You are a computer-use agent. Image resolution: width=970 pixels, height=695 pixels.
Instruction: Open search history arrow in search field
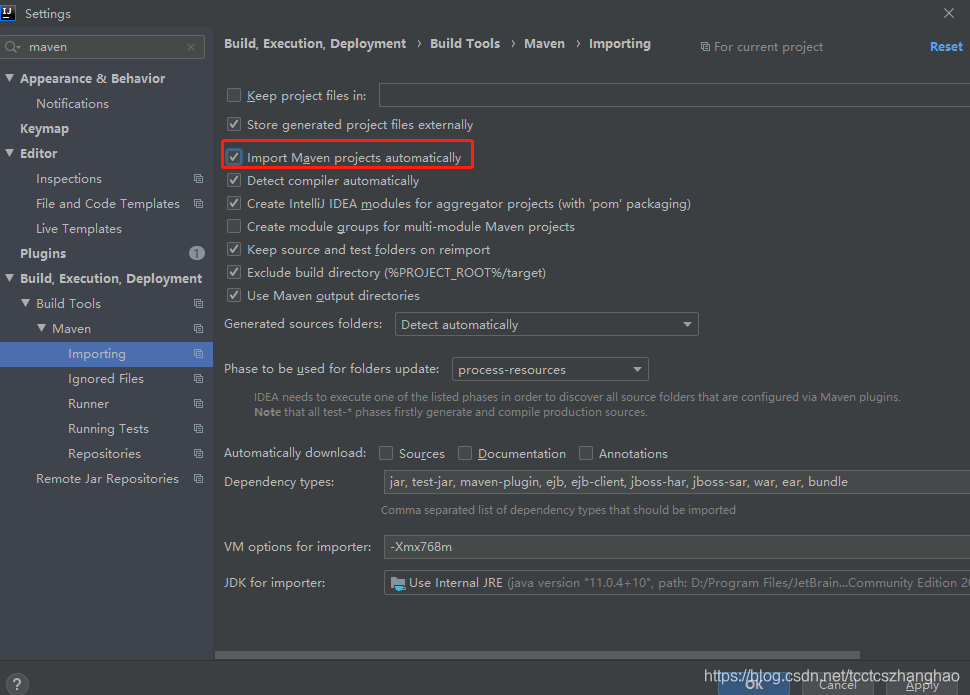click(x=19, y=48)
